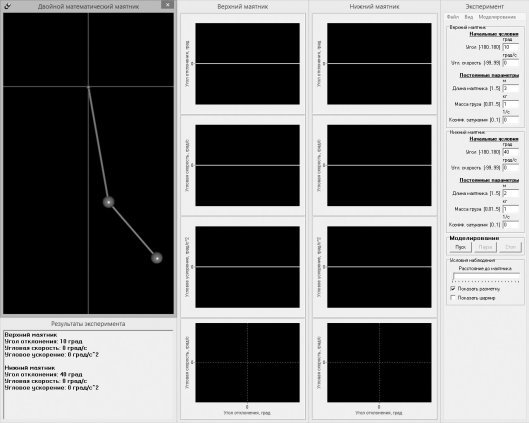Close the Двойной математический маятник window
Screen dimensions: 529x423
point(167,5)
